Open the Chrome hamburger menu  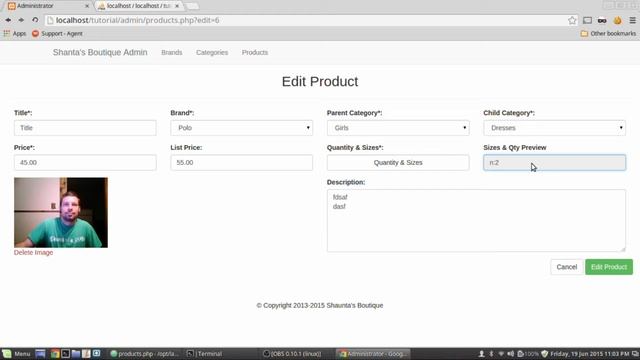pyautogui.click(x=632, y=20)
